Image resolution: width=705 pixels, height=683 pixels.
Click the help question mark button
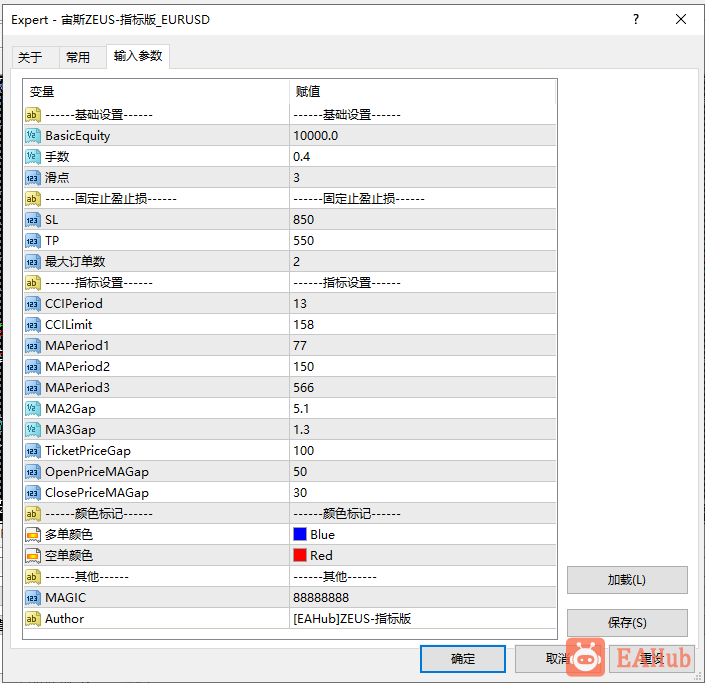pos(636,19)
